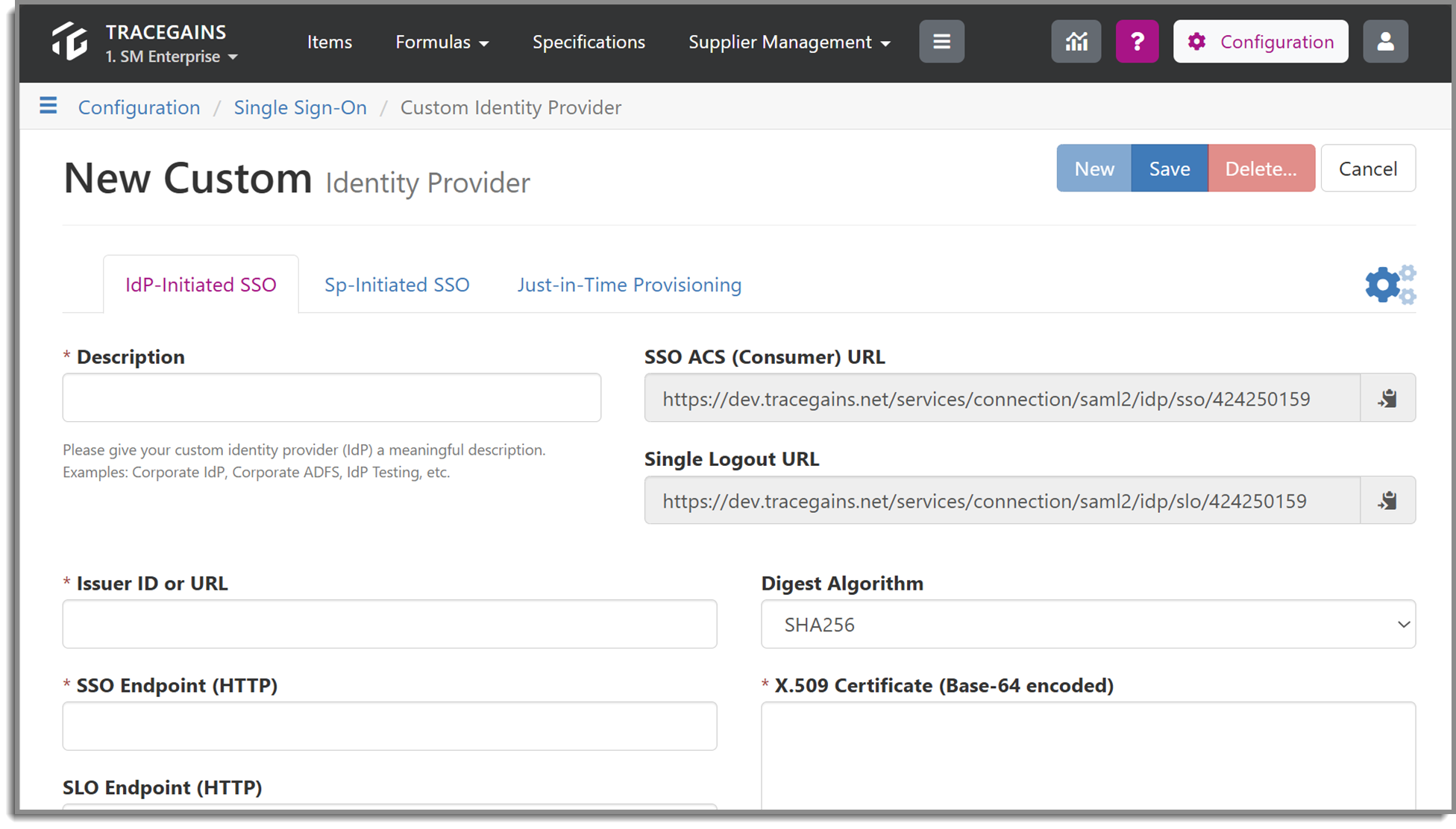Open the analytics chart icon

click(x=1076, y=42)
